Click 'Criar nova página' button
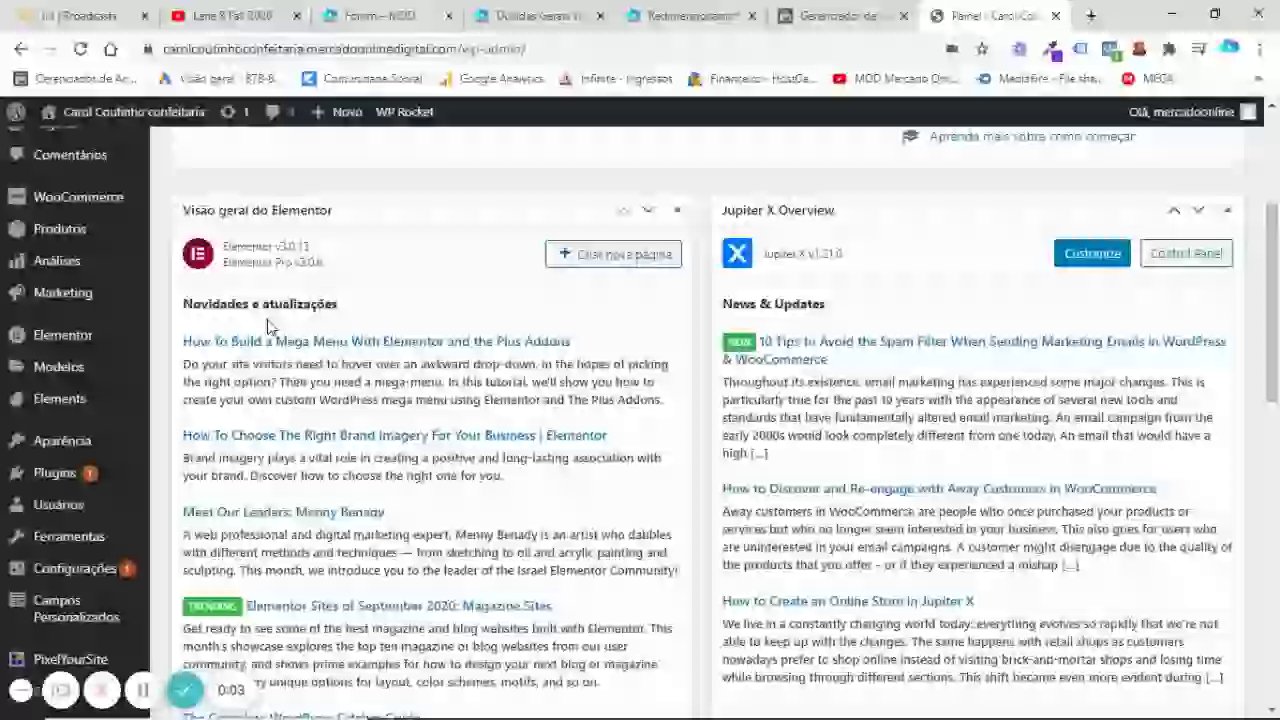This screenshot has height=720, width=1280. [x=614, y=254]
